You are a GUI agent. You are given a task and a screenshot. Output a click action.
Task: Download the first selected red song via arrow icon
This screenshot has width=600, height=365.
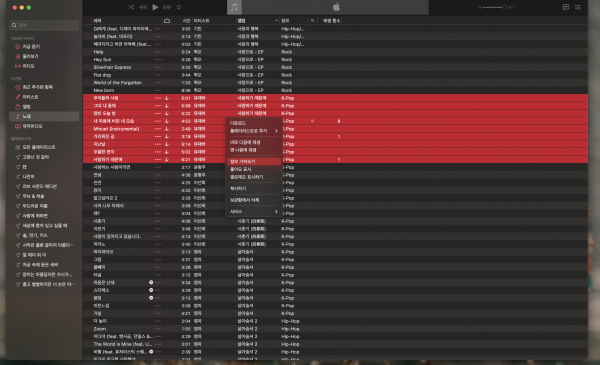(167, 98)
